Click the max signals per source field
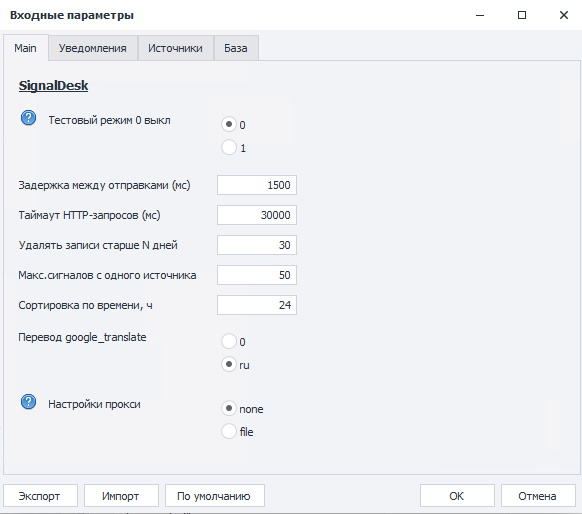582x514 pixels. 257,275
